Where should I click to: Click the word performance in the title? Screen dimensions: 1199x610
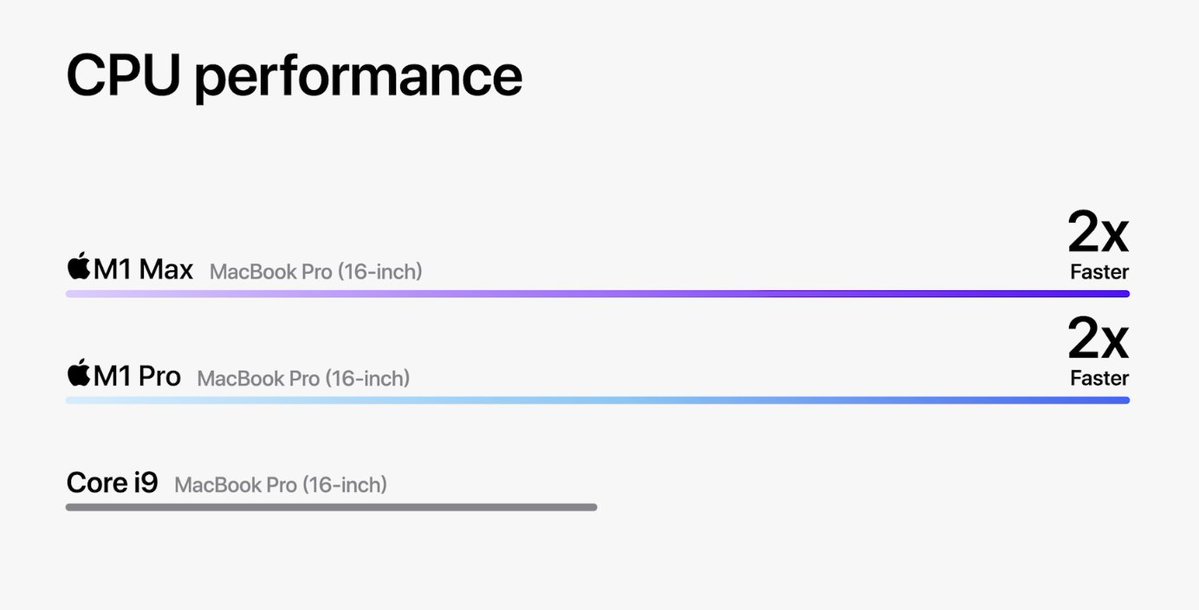[x=359, y=79]
